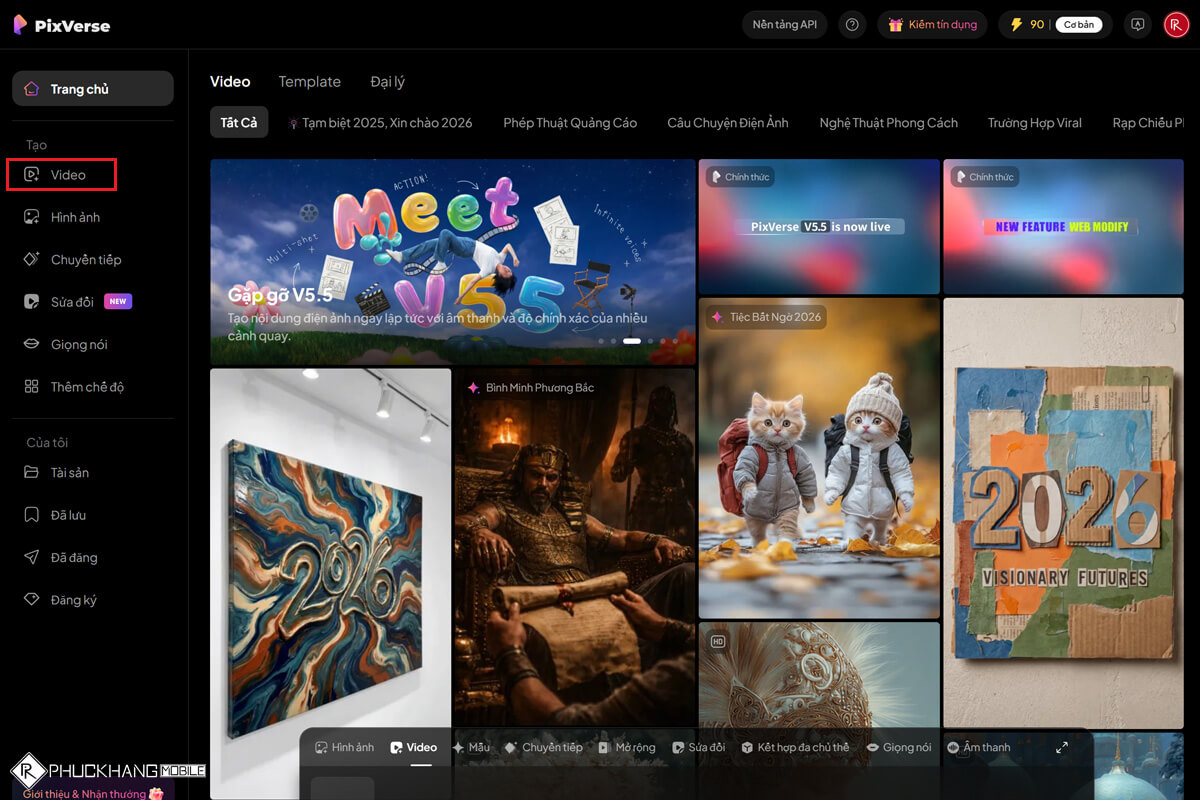Click the PixVerse logo

pos(62,25)
